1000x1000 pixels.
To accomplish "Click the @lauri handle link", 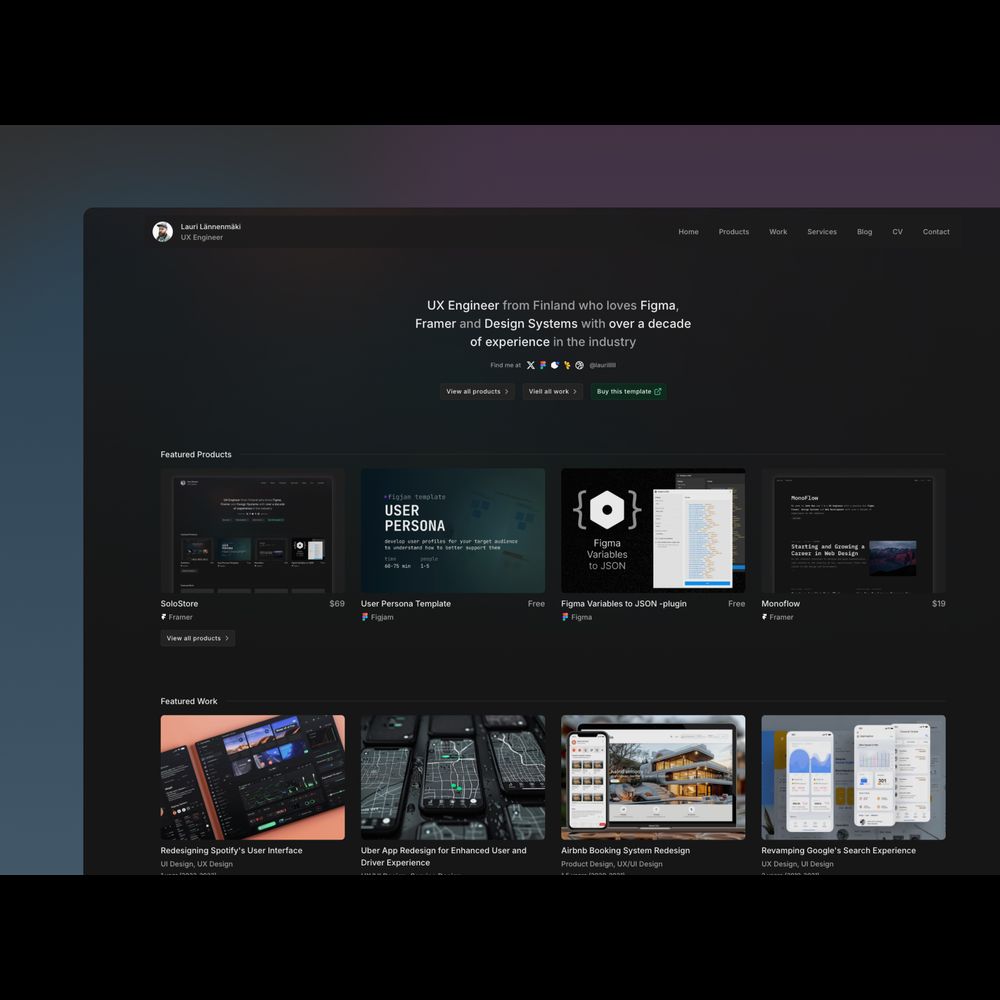I will click(602, 366).
